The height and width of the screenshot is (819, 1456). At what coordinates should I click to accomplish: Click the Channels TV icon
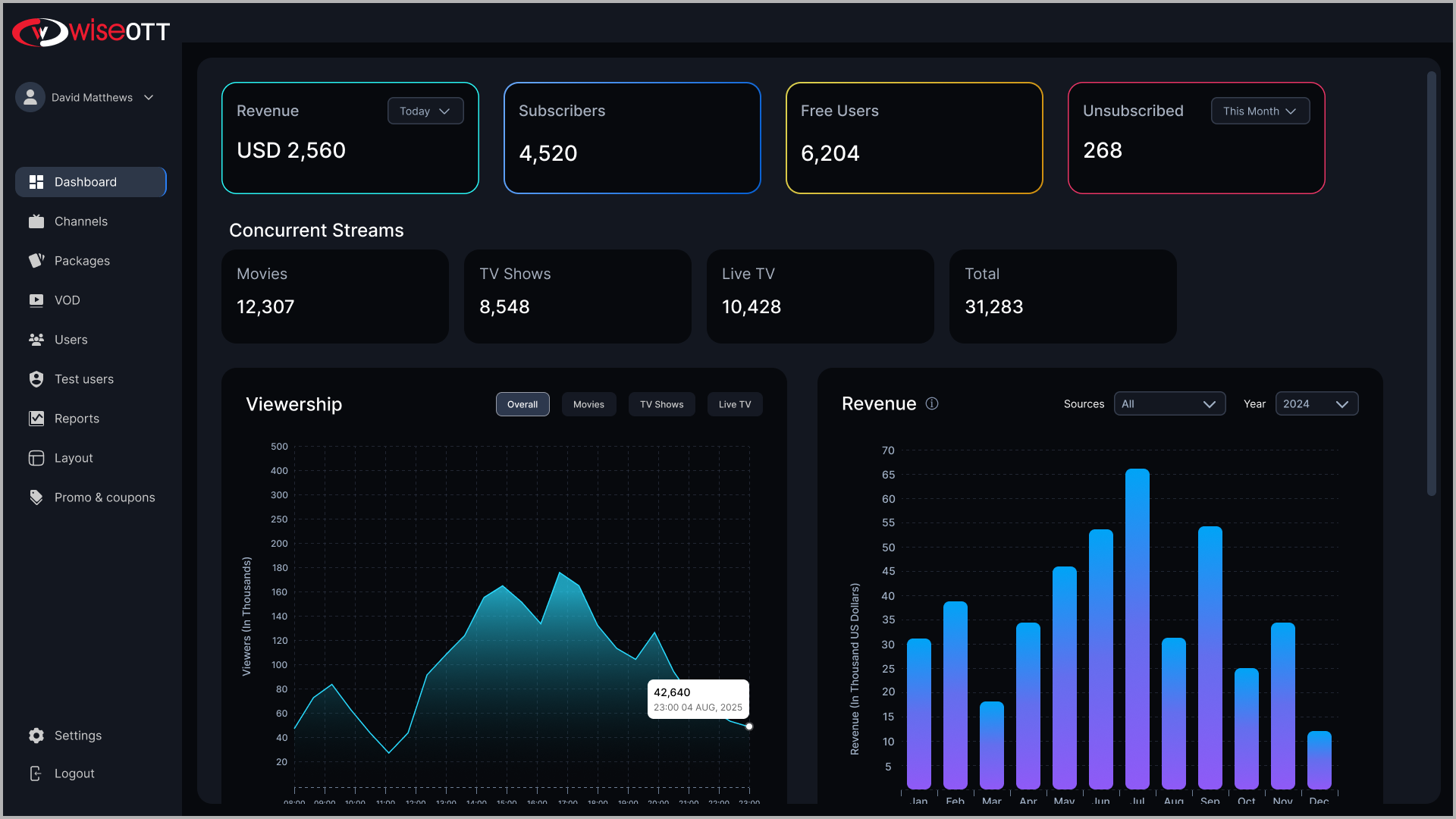point(36,221)
